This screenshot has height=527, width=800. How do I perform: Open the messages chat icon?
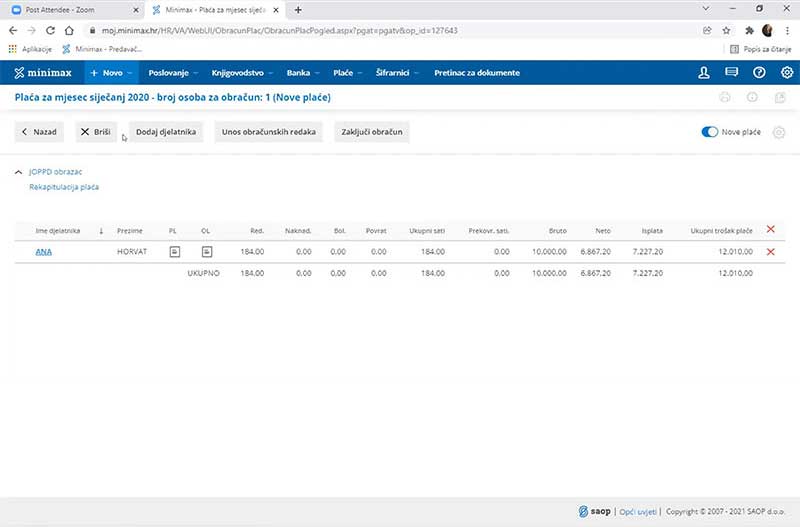click(731, 73)
